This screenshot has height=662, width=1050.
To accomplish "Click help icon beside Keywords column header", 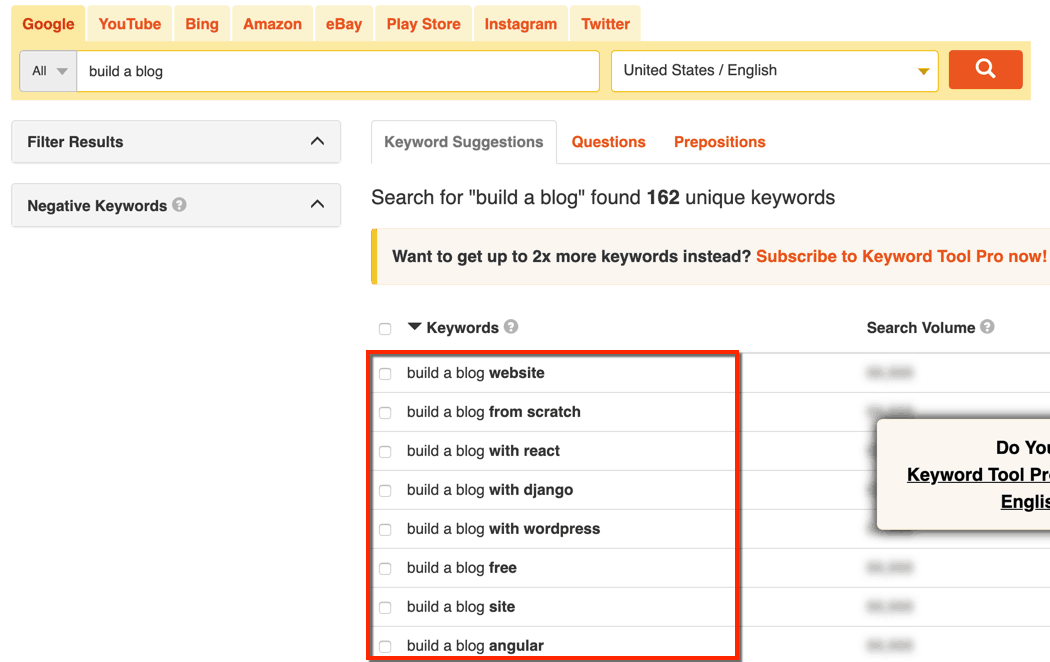I will point(511,327).
